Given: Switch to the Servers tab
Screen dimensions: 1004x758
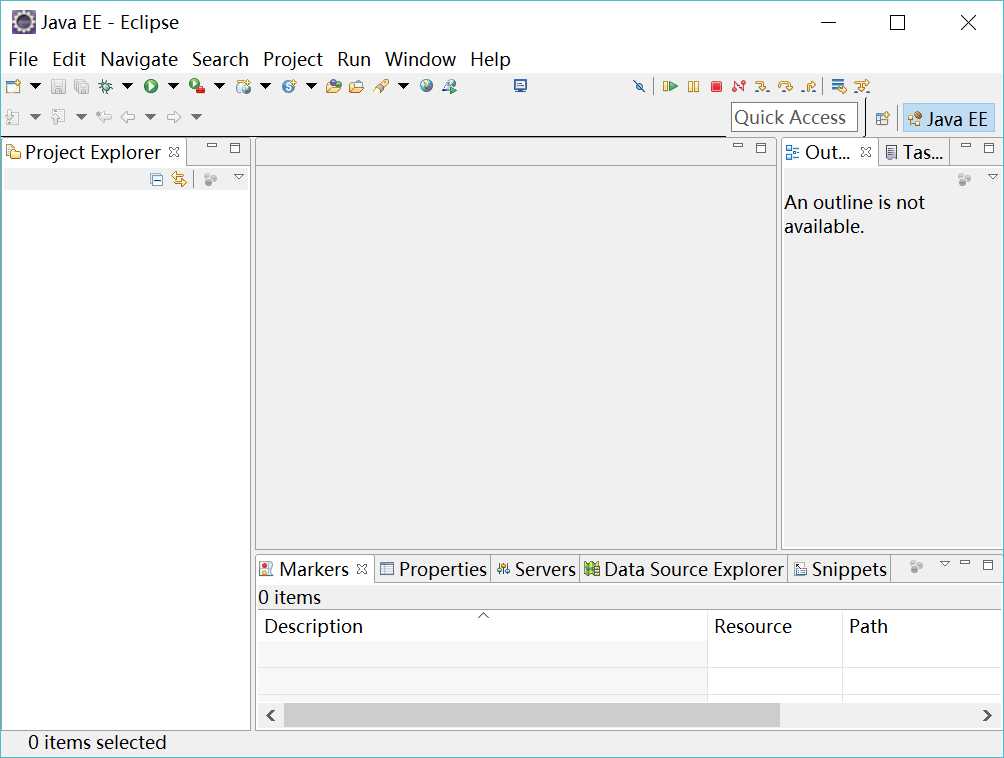Looking at the screenshot, I should coord(537,569).
